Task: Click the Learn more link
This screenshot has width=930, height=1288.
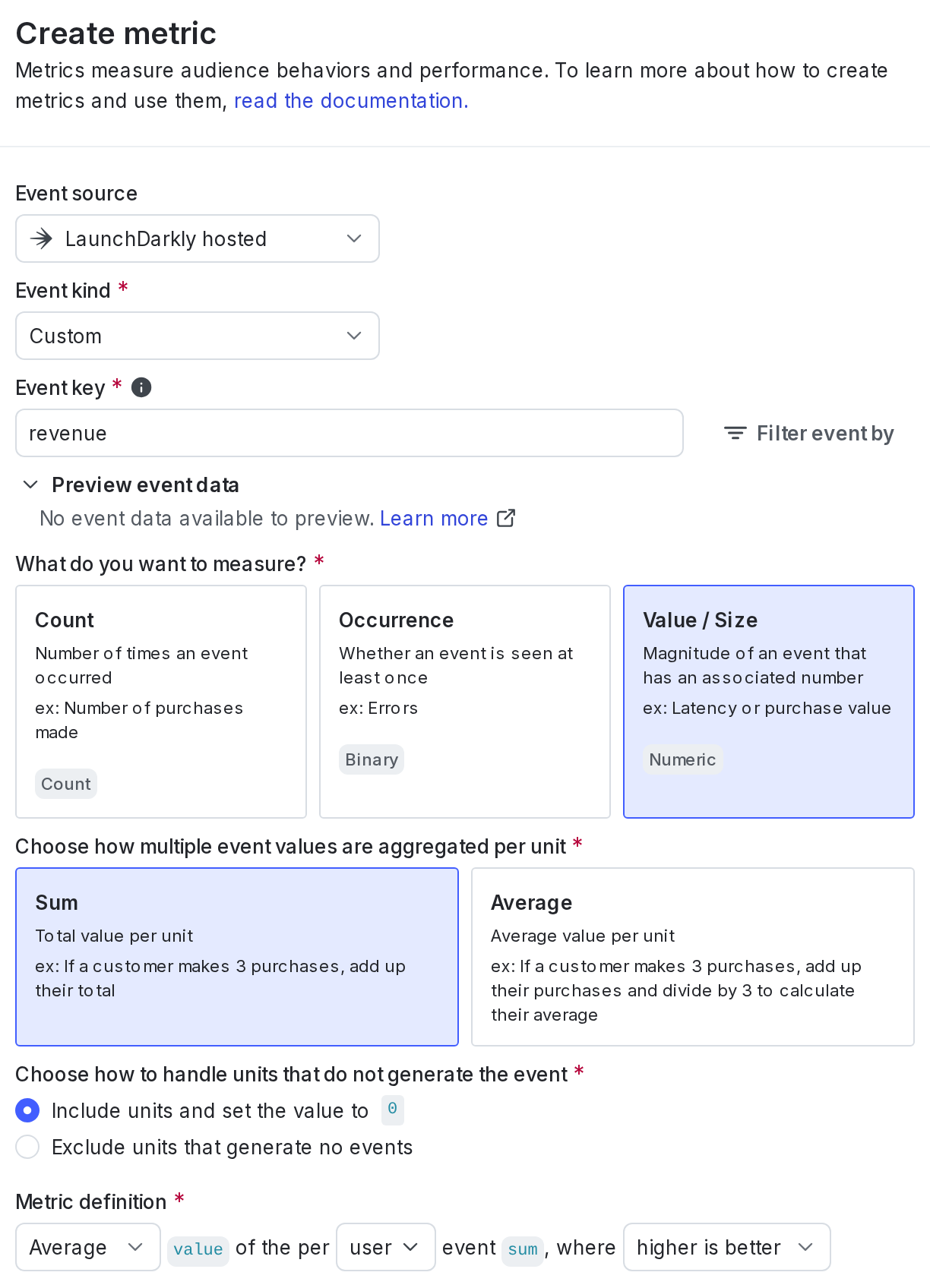Action: point(434,518)
